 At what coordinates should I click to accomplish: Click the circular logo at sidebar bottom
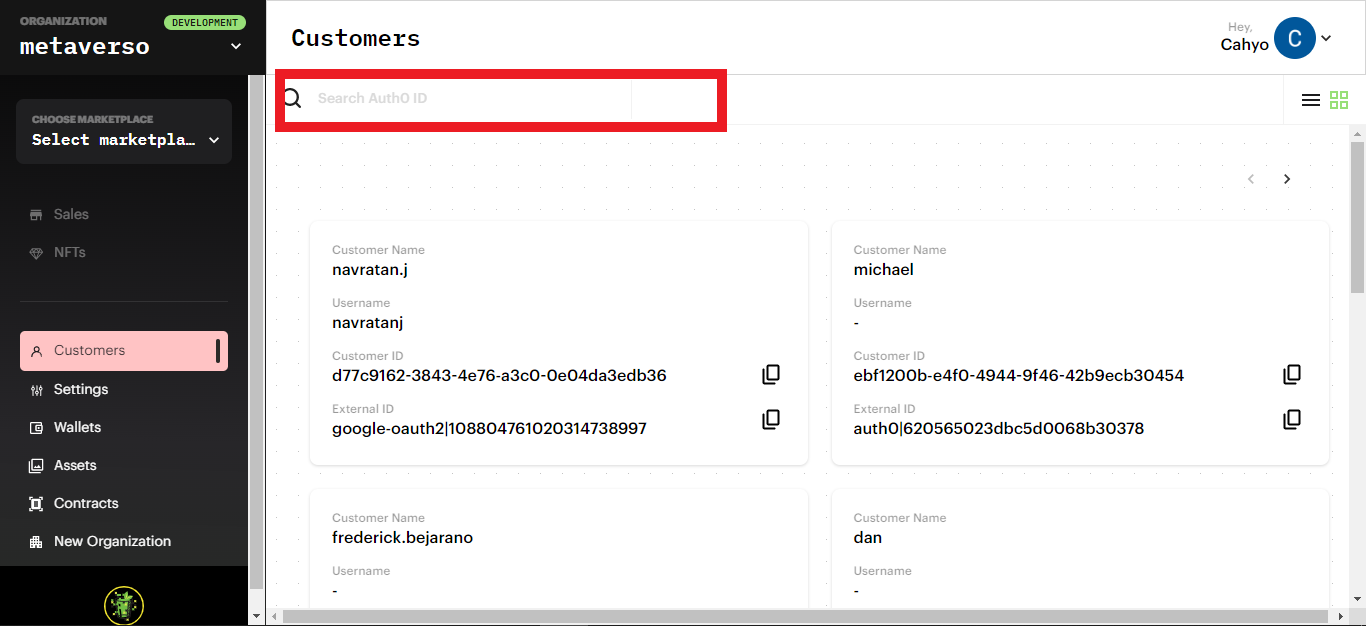pos(124,605)
